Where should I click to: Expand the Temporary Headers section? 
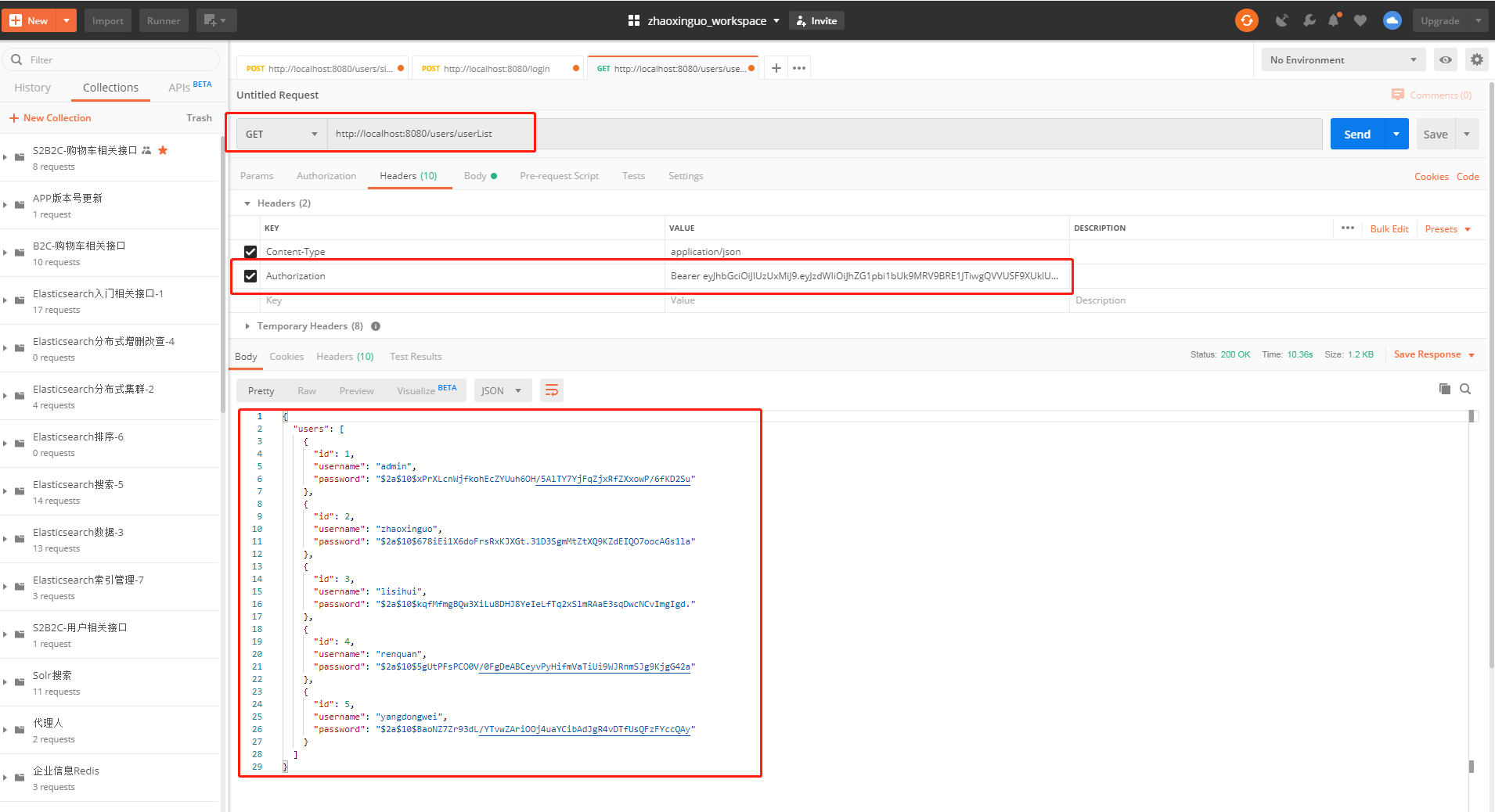tap(248, 325)
